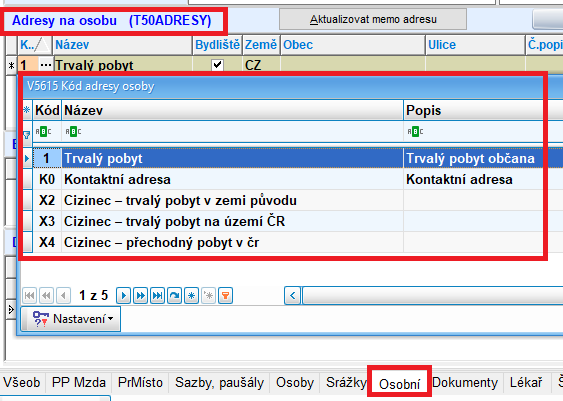This screenshot has width=563, height=401.
Task: Open the ellipsis lookup button in address code cell
Action: pos(46,65)
